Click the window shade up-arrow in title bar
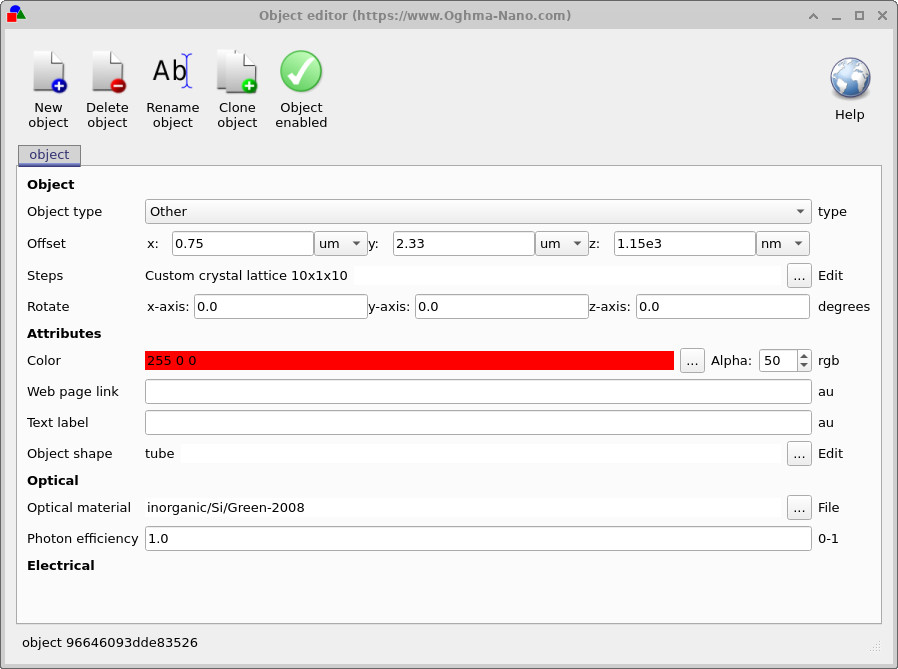898x669 pixels. [x=813, y=15]
